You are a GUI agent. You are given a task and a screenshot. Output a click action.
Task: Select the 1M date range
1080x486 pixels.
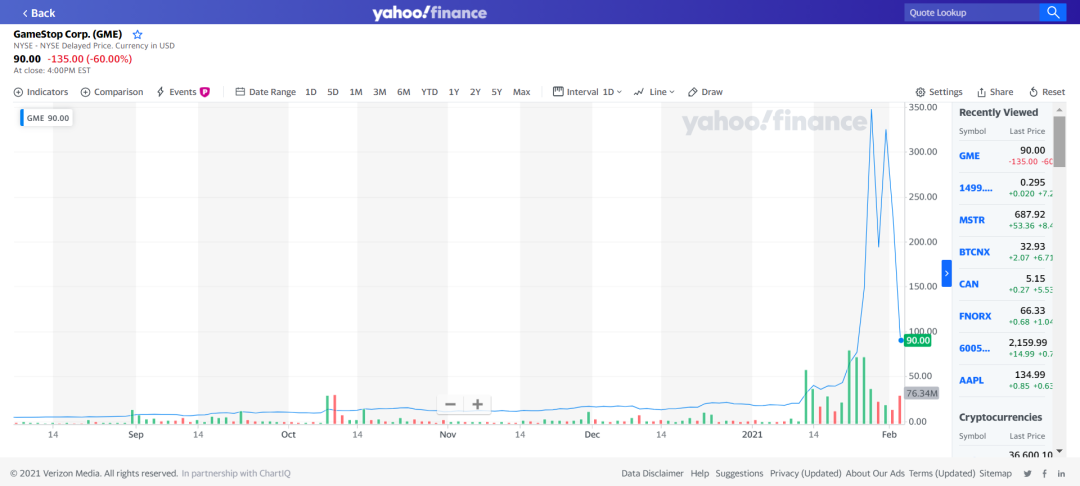[x=355, y=92]
